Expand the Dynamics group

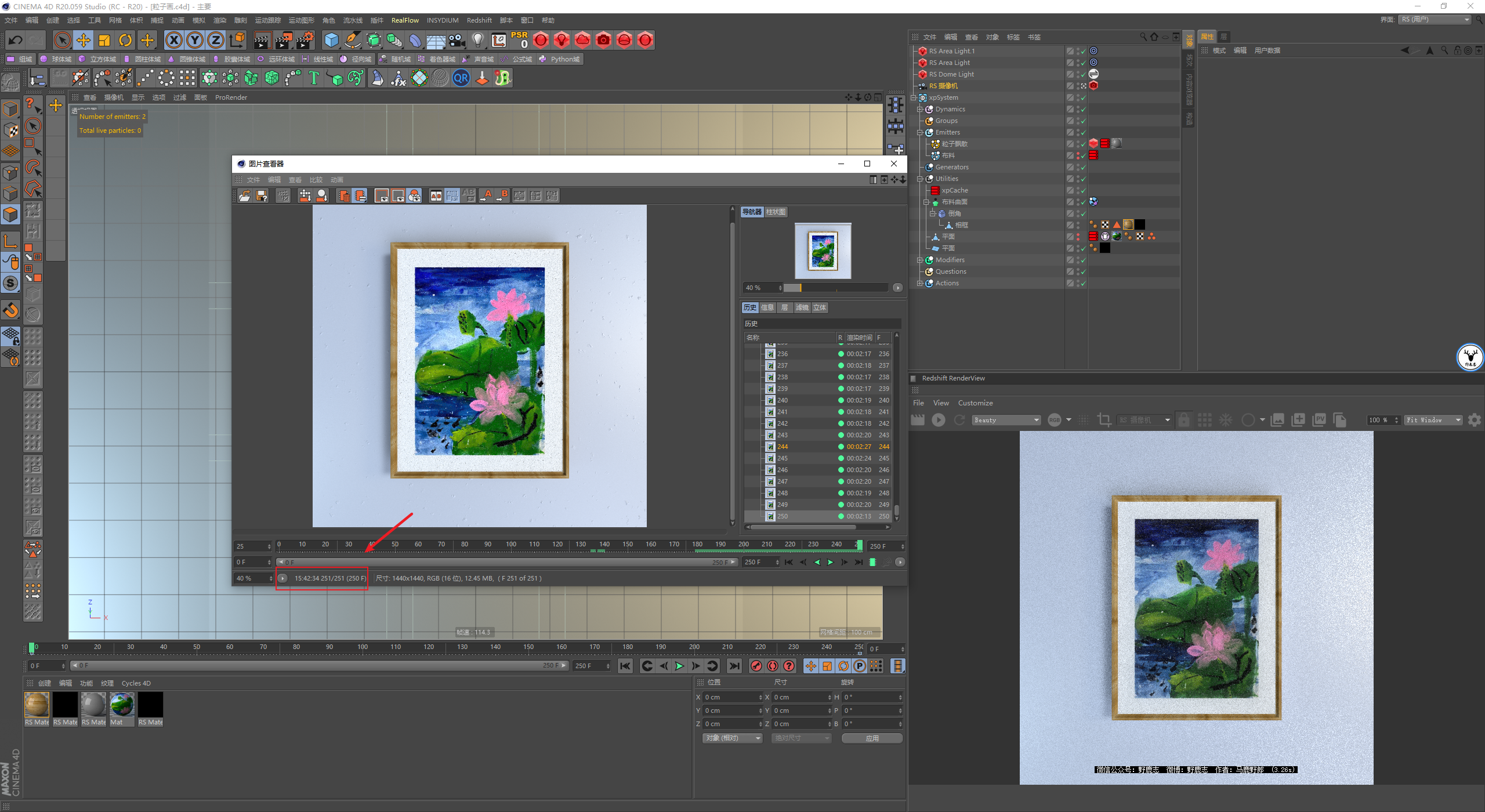(x=920, y=109)
